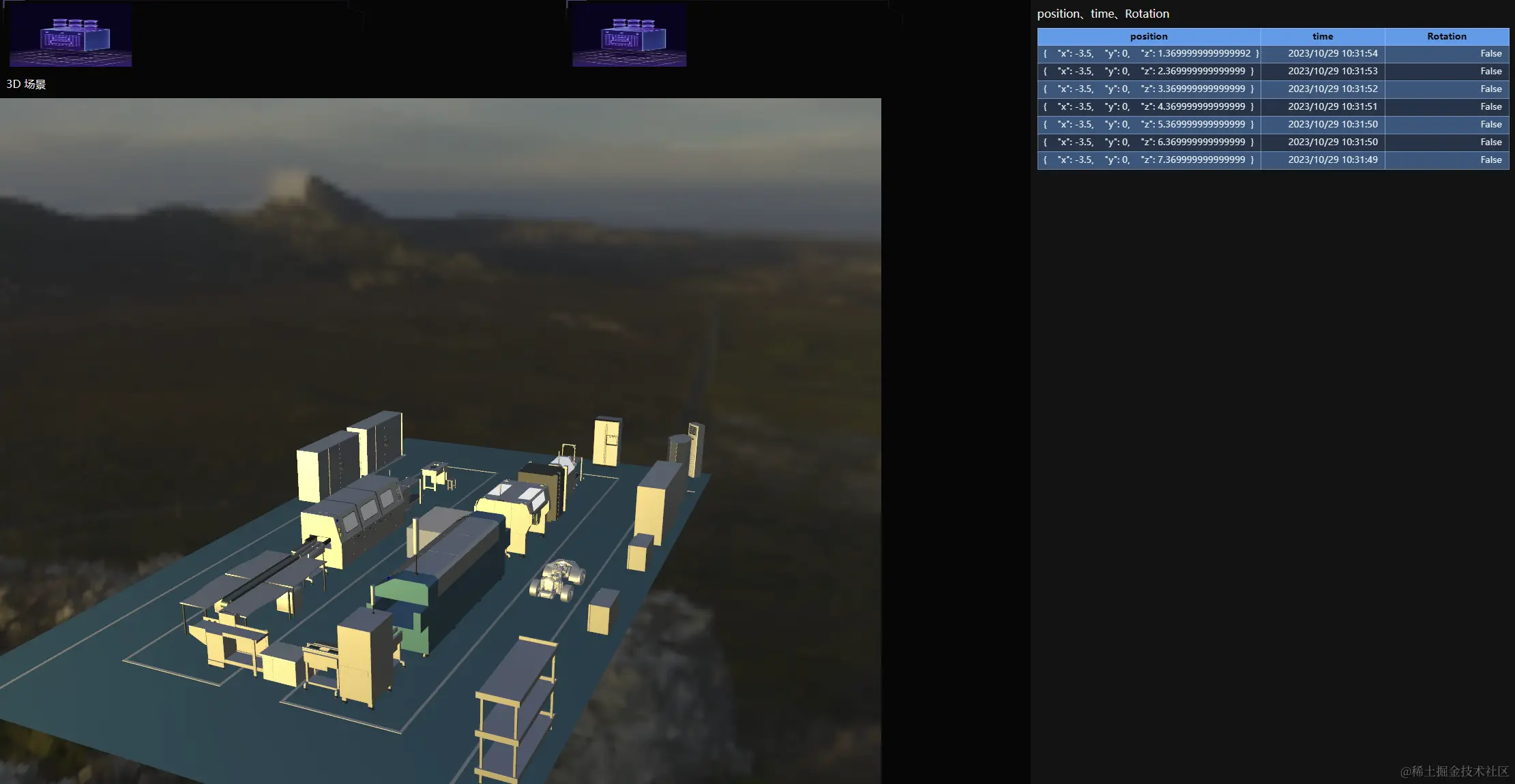Select the row with time 10:31:54

click(x=1332, y=53)
